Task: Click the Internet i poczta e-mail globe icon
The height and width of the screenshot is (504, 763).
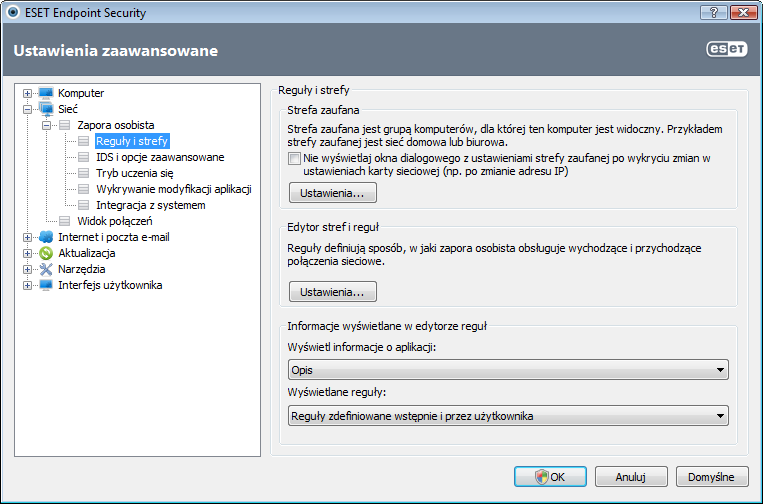Action: (46, 237)
